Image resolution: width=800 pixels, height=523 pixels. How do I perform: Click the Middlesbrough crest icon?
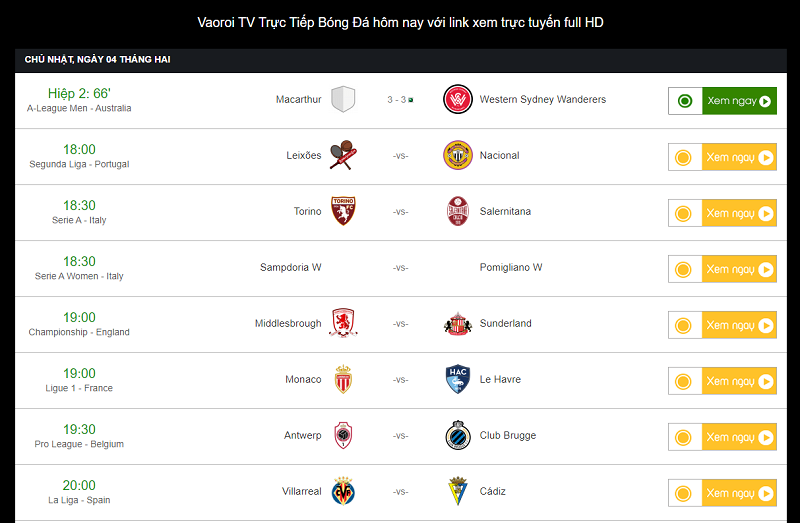click(x=343, y=323)
